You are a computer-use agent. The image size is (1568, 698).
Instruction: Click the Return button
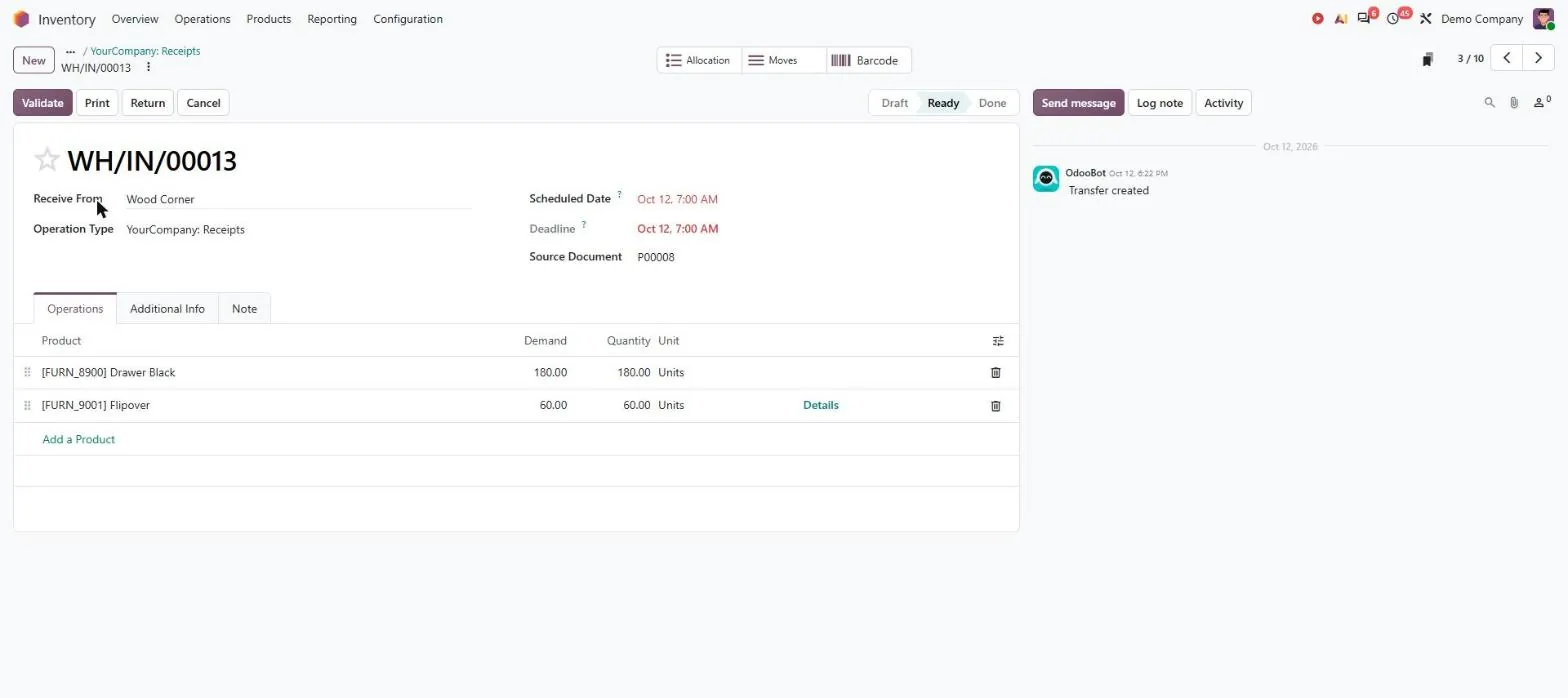(x=148, y=103)
